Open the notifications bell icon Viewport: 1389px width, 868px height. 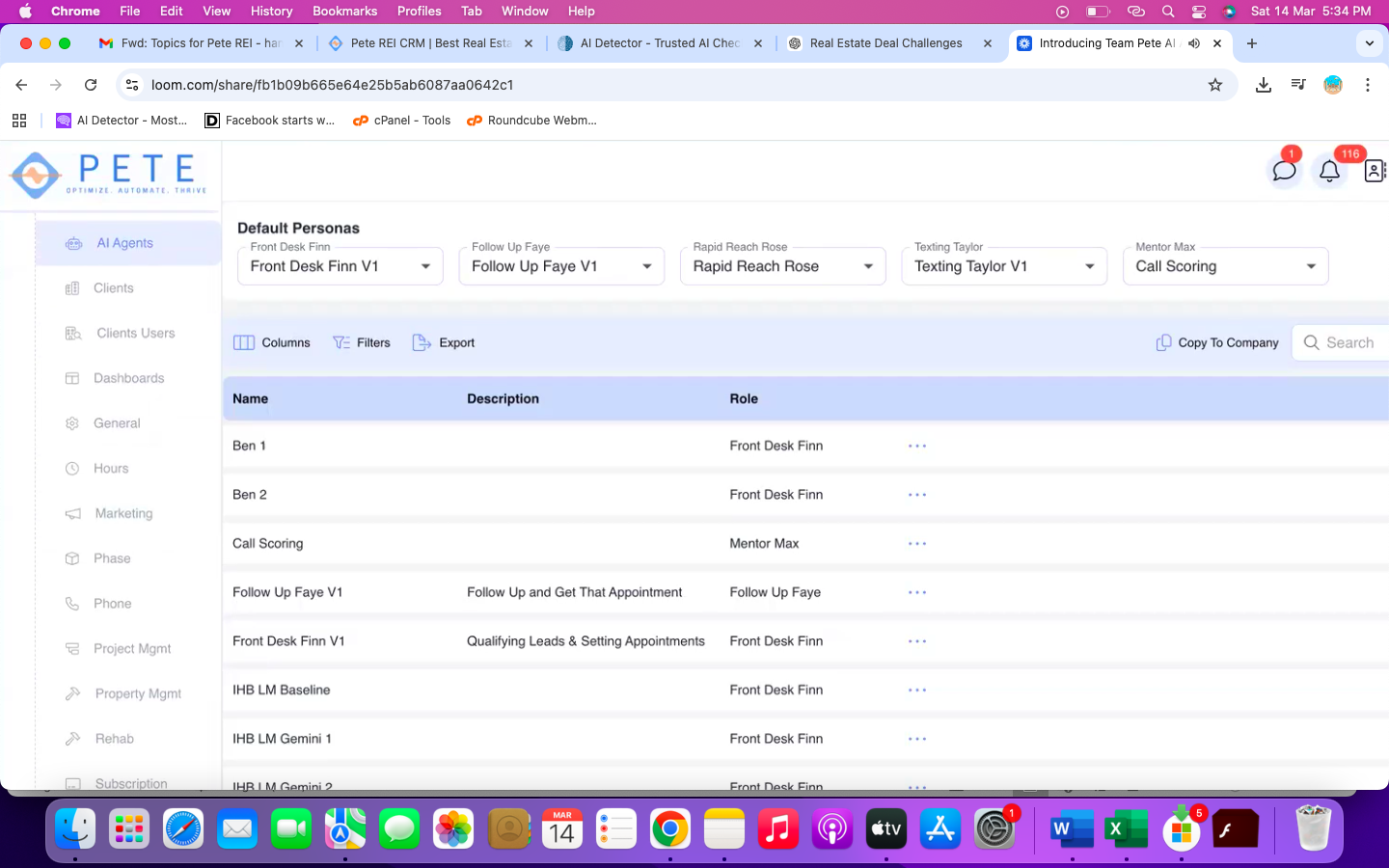point(1329,171)
